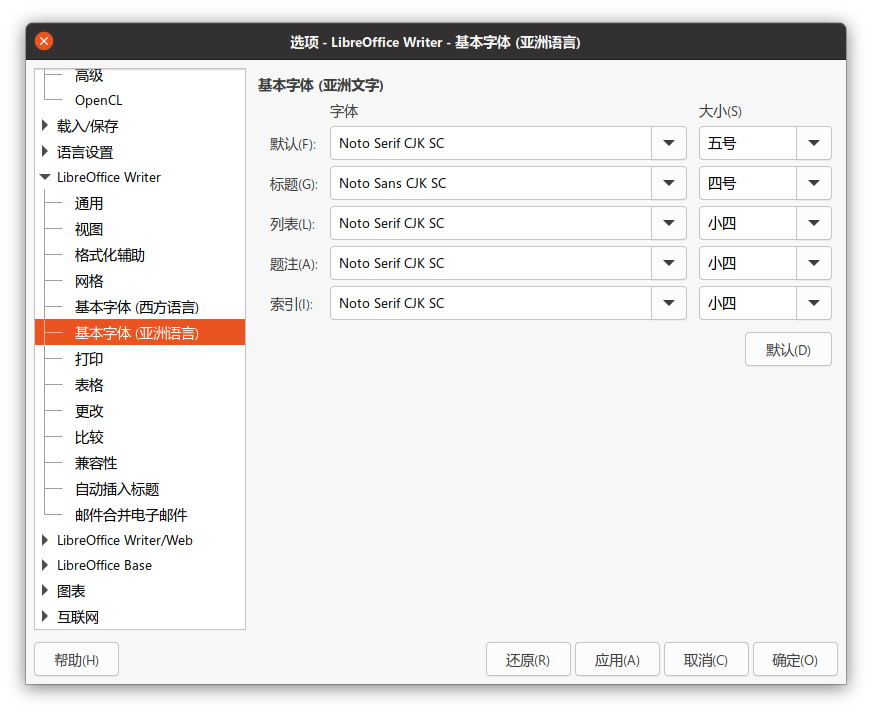Open size dropdown in the 列表 row
Viewport: 872px width, 713px height.
click(x=814, y=223)
